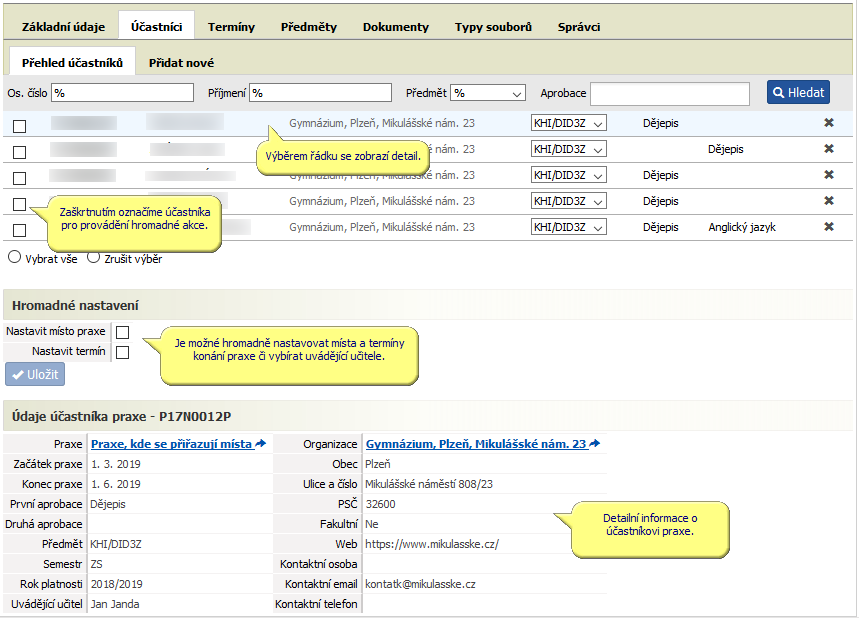Select email kontatk@mikulasske.cz
The image size is (859, 618).
coord(420,584)
